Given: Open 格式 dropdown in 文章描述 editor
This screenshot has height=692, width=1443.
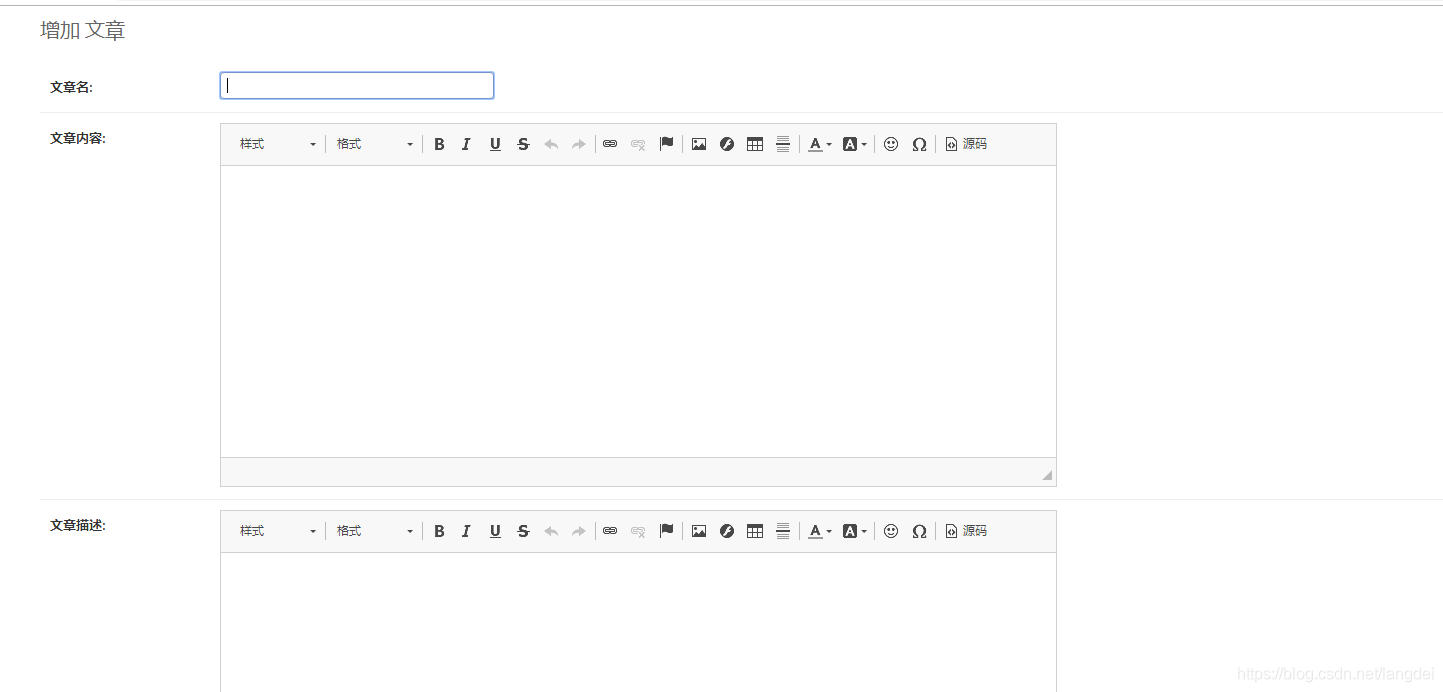Looking at the screenshot, I should (374, 531).
